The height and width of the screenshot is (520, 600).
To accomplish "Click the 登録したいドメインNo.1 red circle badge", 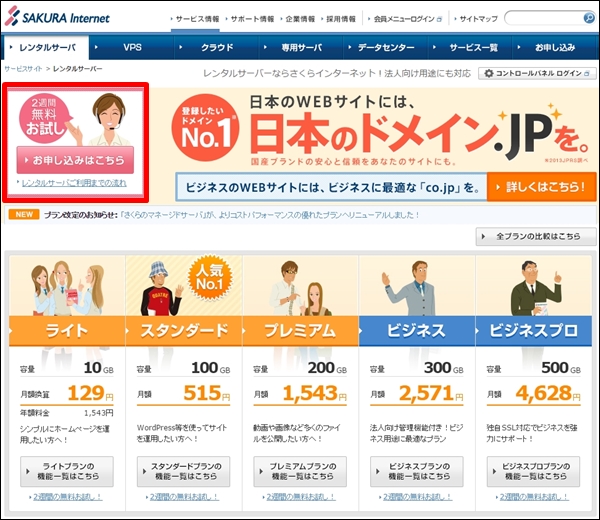I will [x=206, y=127].
